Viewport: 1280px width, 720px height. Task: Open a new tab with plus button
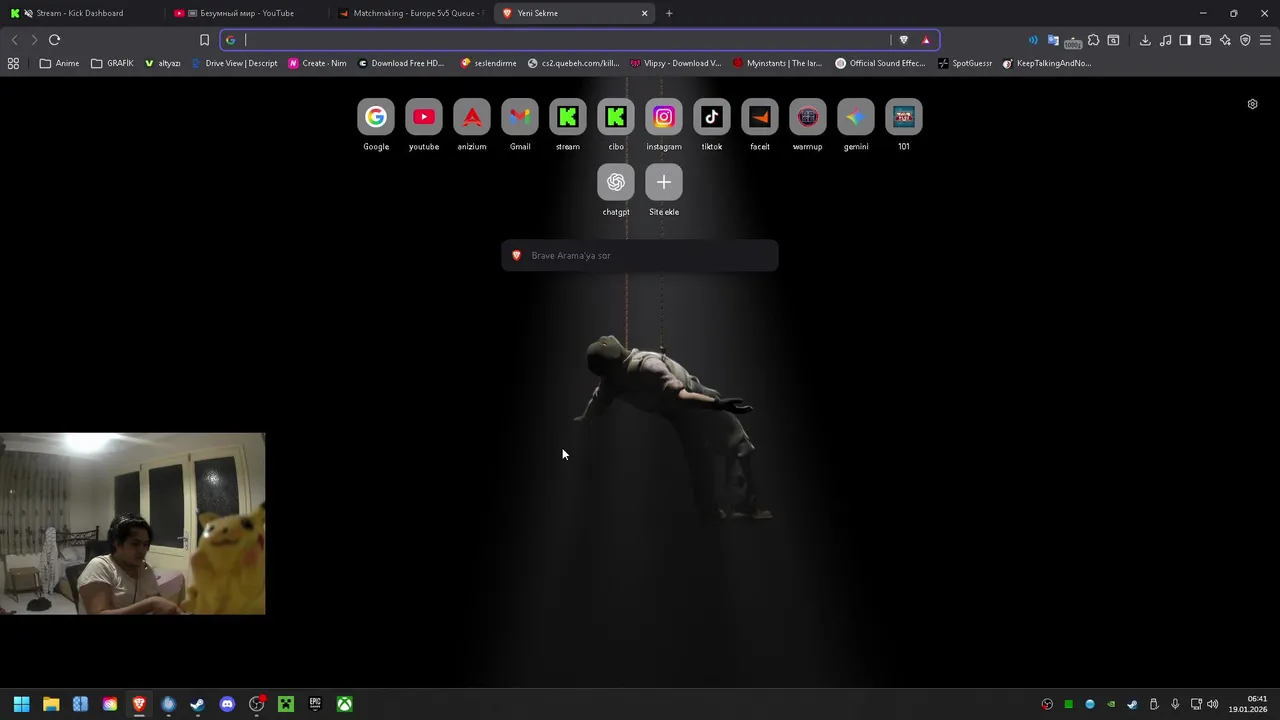click(x=669, y=13)
